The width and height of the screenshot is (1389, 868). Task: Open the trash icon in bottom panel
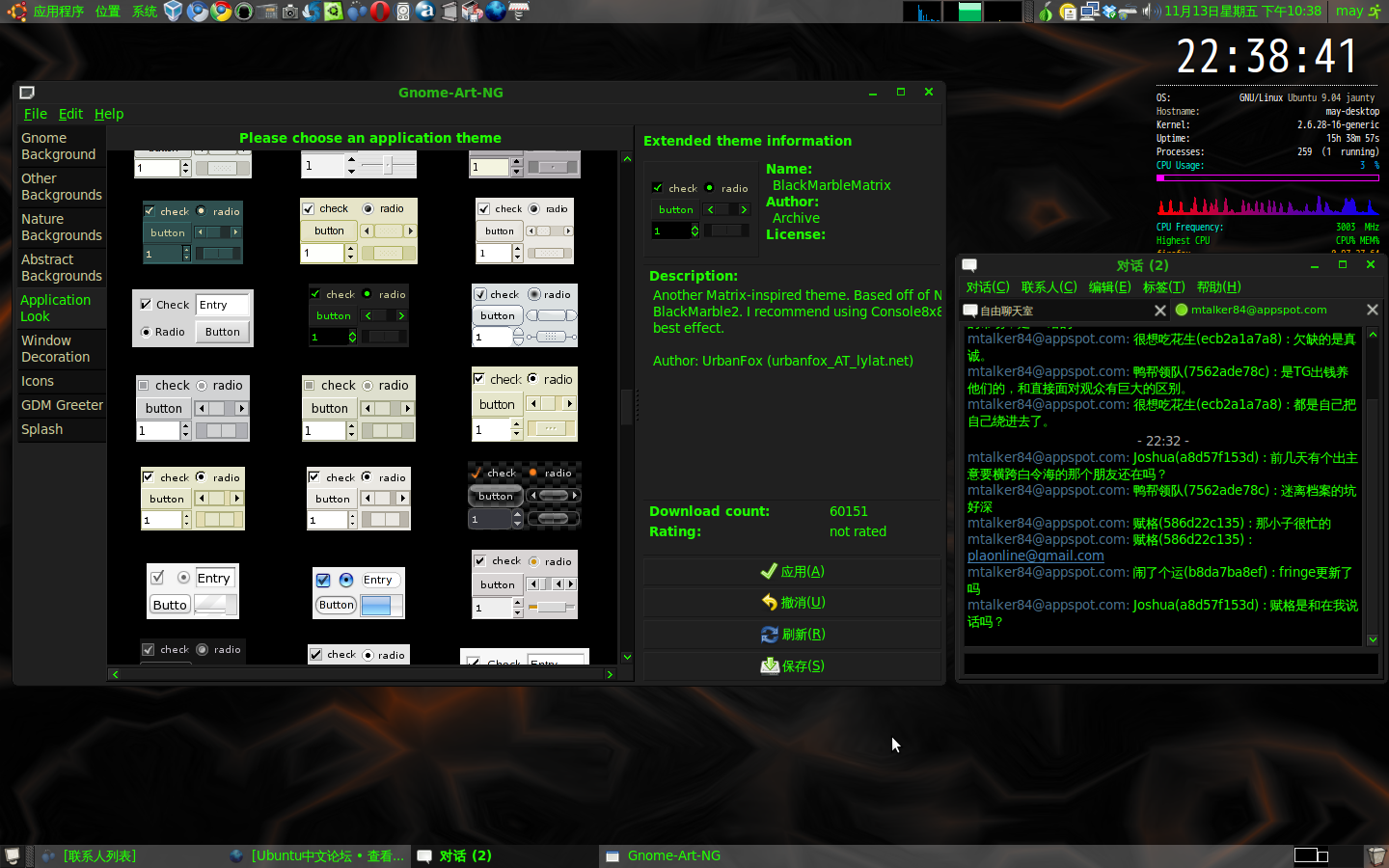pos(1376,855)
